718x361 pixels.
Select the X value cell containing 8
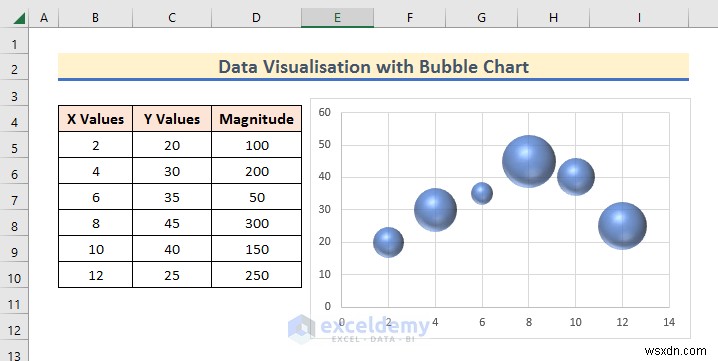(x=95, y=223)
